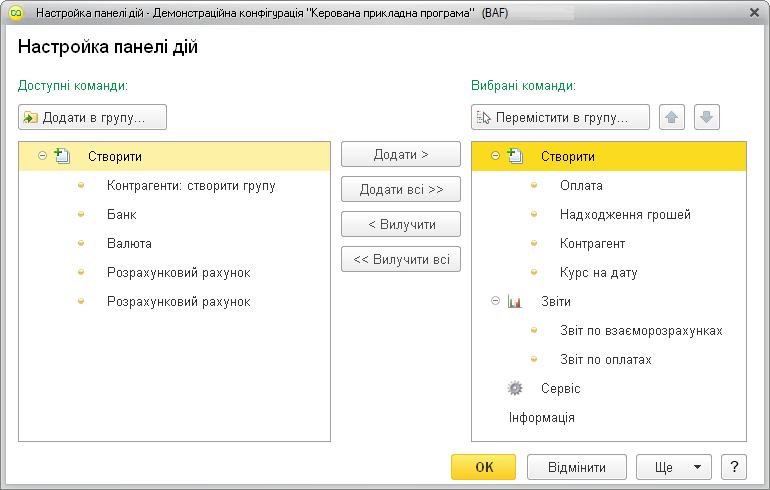The height and width of the screenshot is (490, 770).
Task: Click bullet icon beside Валюта
Action: point(81,243)
